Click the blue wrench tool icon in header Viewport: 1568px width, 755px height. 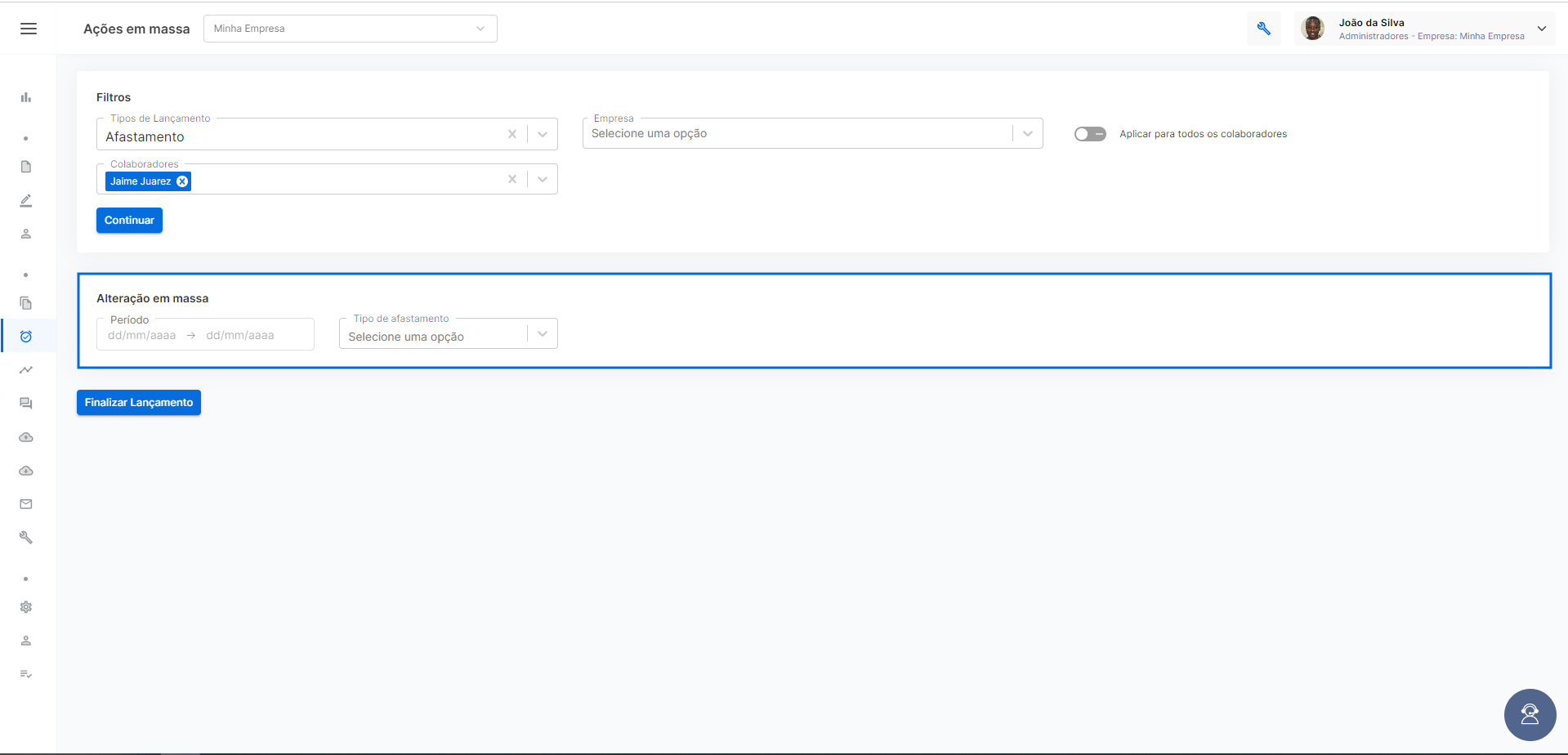pos(1264,29)
